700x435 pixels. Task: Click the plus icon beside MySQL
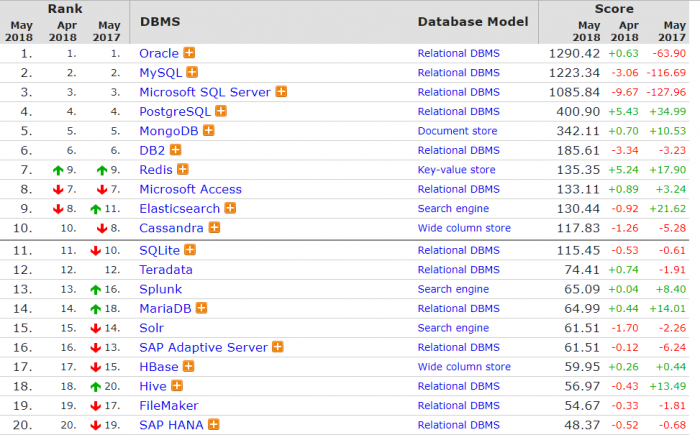click(x=192, y=72)
